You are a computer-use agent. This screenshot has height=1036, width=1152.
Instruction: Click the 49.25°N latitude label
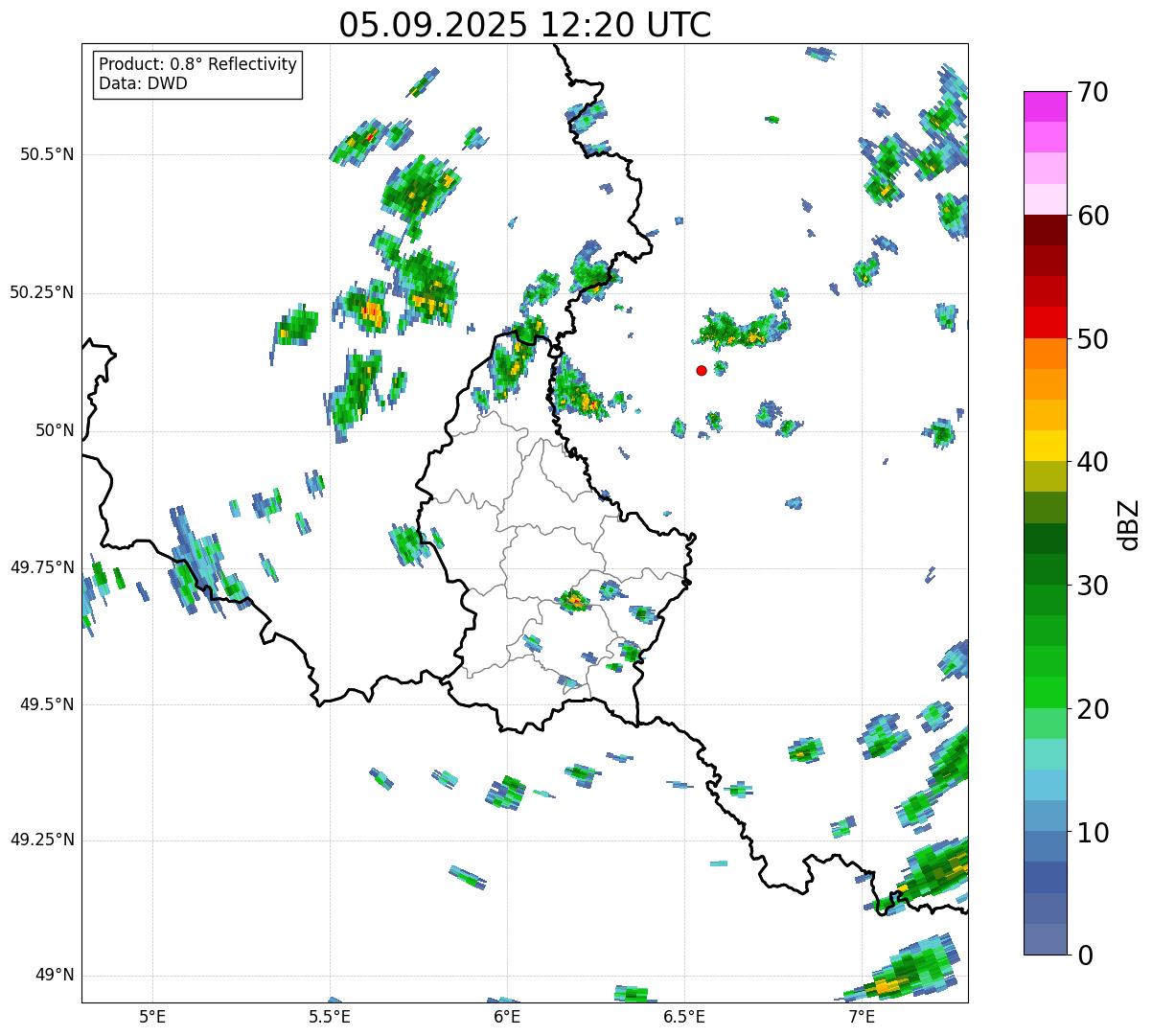coord(41,840)
